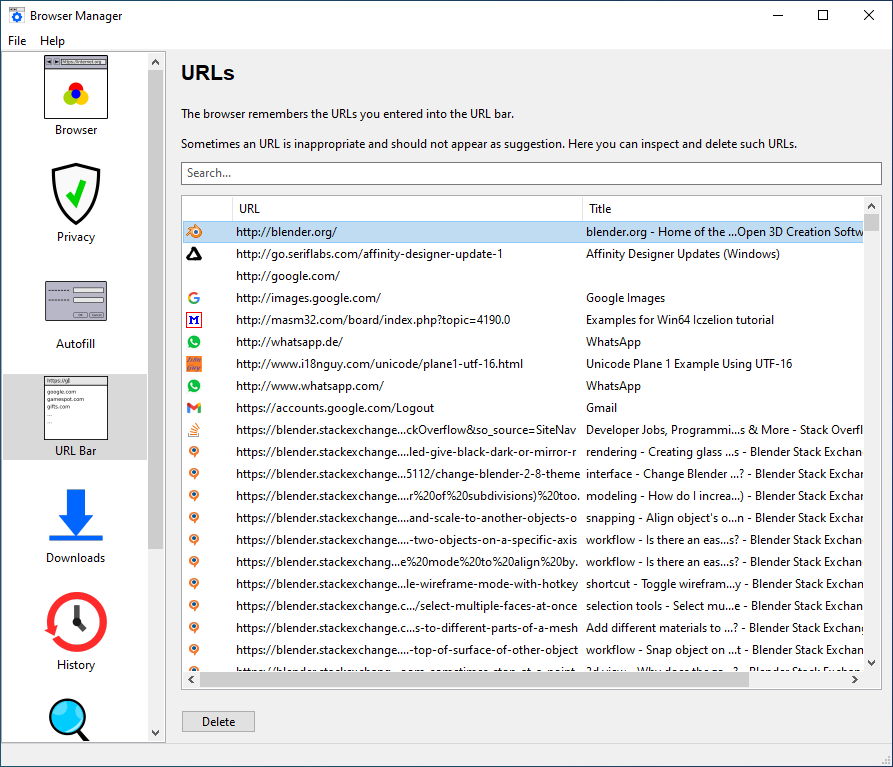Click the favicon for the rendering glass row
This screenshot has height=767, width=893.
point(194,452)
